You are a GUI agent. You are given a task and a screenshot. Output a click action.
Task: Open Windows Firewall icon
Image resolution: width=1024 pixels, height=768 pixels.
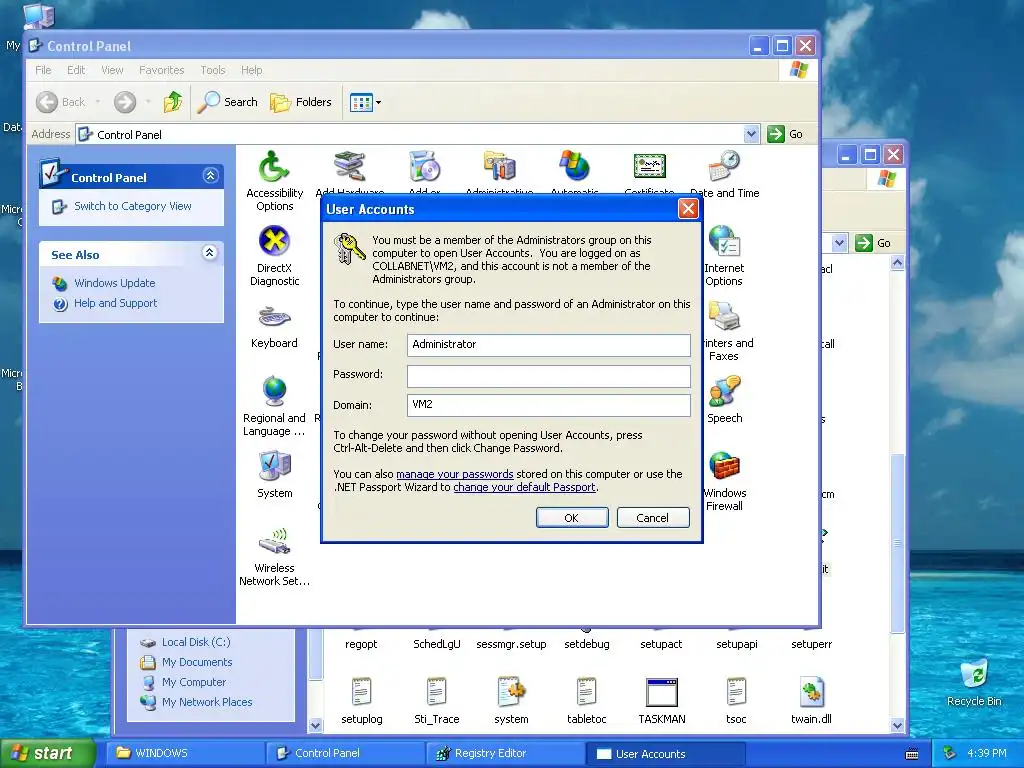[724, 481]
